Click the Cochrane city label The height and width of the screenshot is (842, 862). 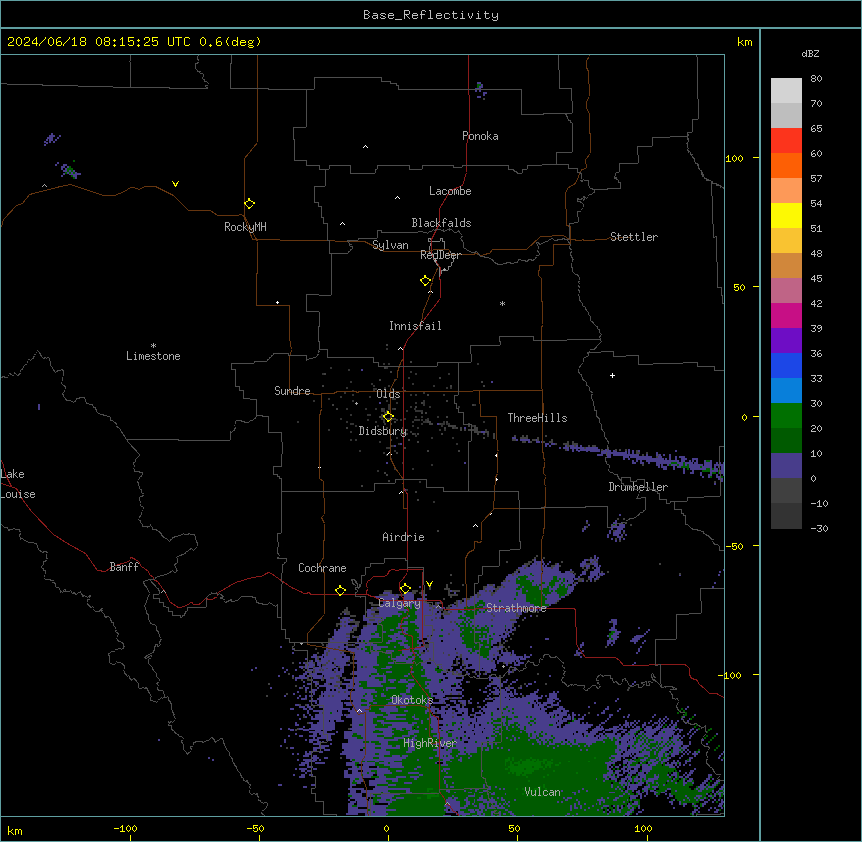coord(322,568)
